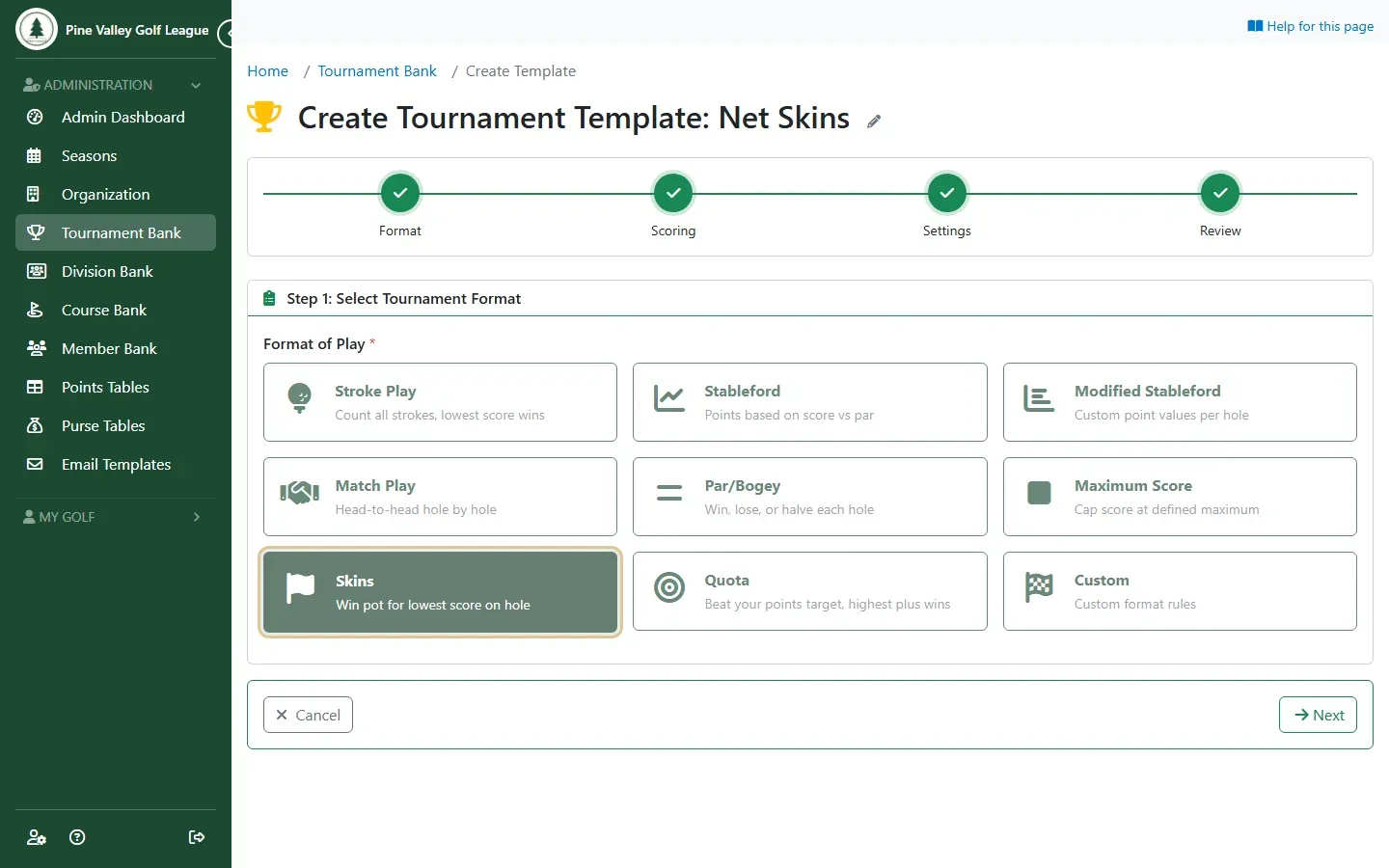Open Email Templates in the sidebar
1389x868 pixels.
[116, 464]
